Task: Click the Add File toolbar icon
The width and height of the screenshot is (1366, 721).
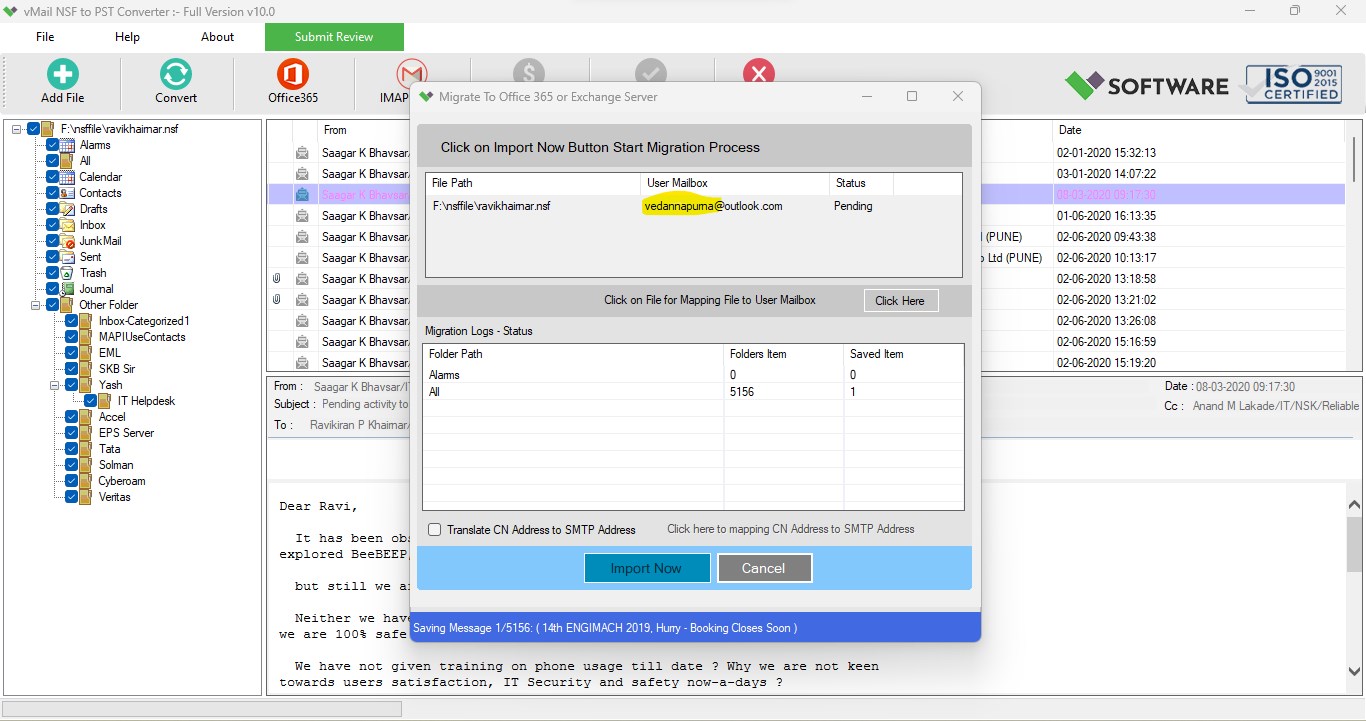Action: click(x=62, y=74)
